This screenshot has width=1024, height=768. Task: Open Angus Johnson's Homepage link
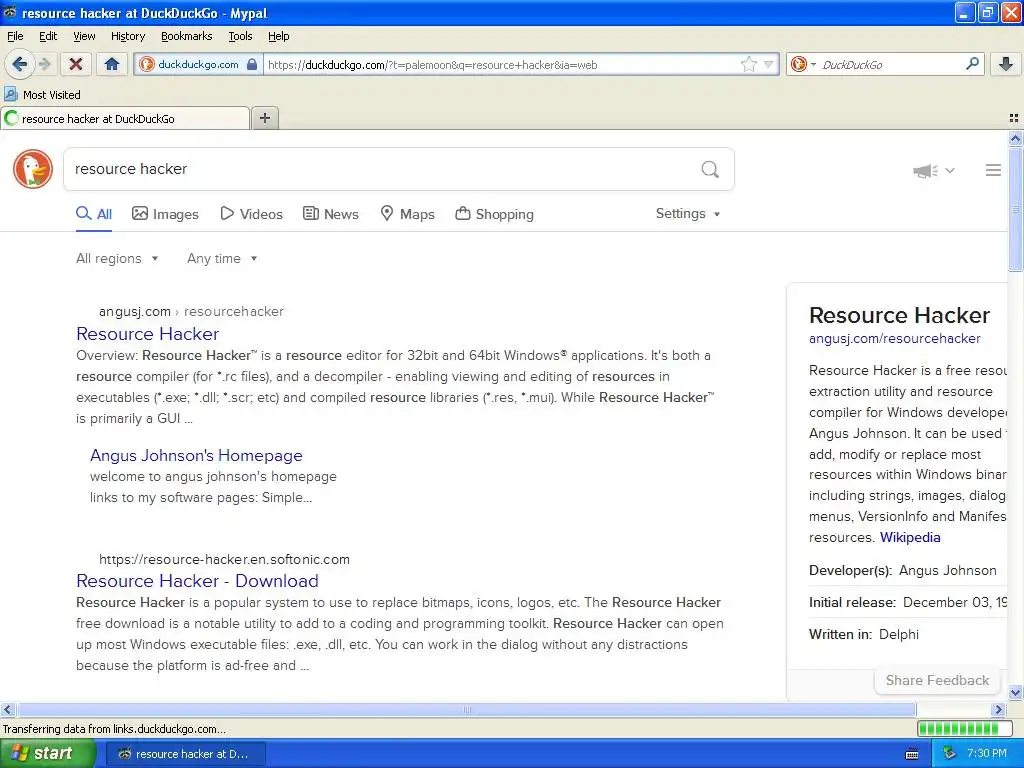[x=196, y=455]
